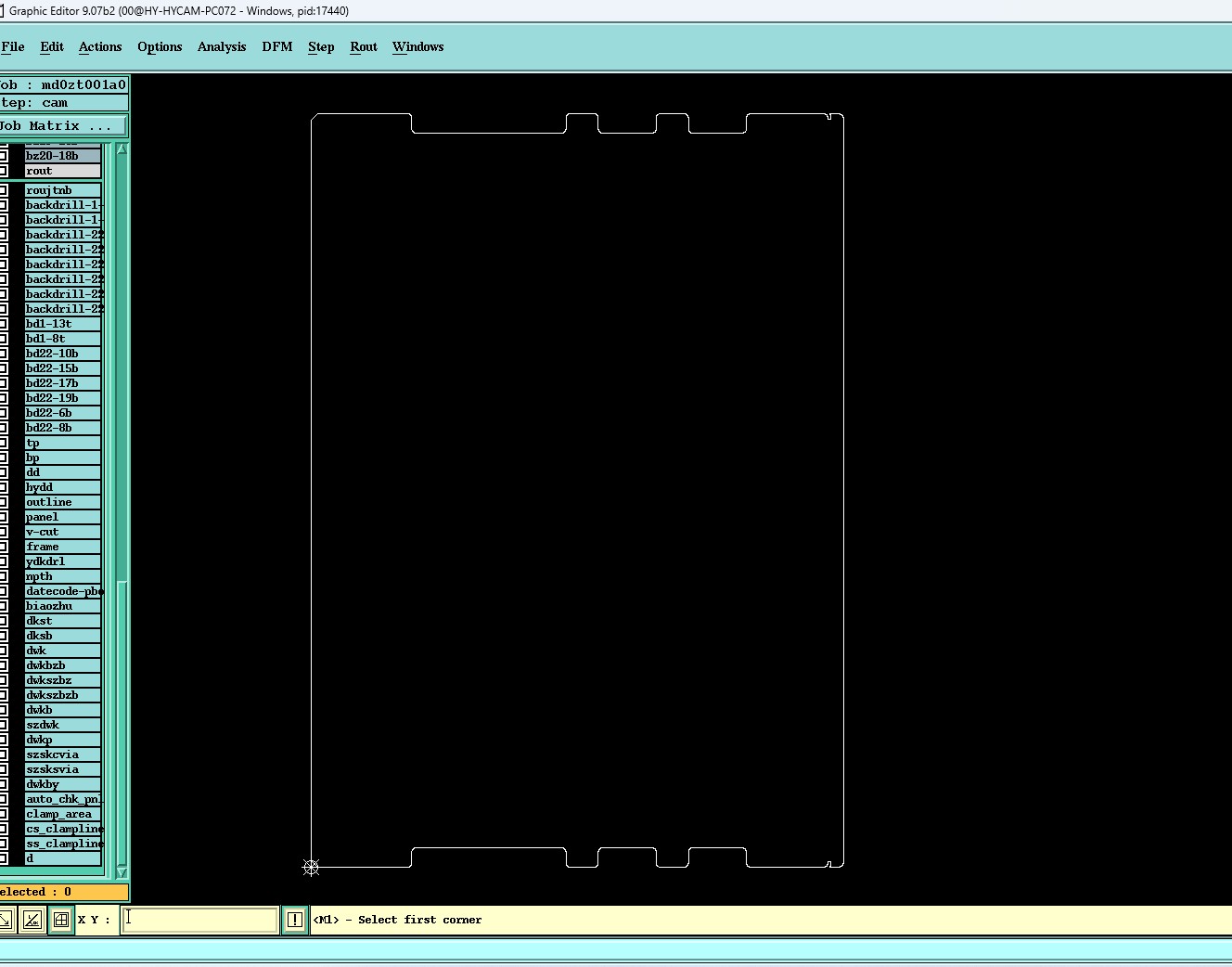Click the angle measurement icon in bottom bar
This screenshot has height=967, width=1232.
click(x=32, y=920)
